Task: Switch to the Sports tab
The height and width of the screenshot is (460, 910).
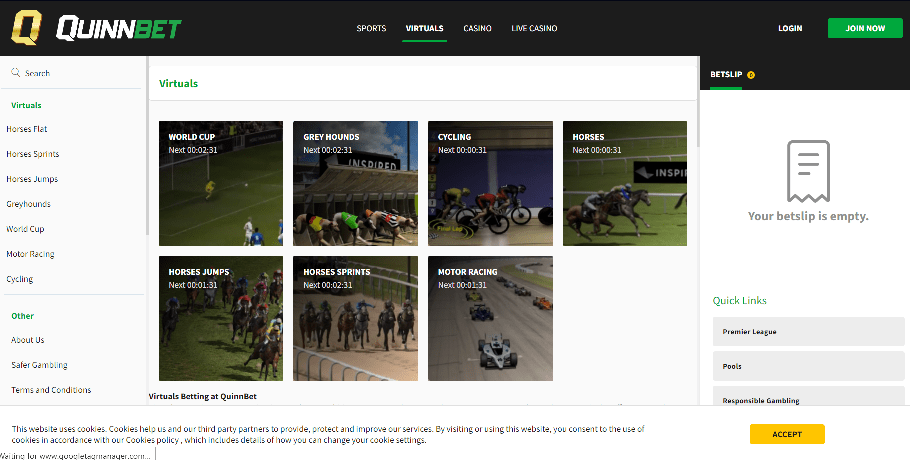Action: coord(371,28)
